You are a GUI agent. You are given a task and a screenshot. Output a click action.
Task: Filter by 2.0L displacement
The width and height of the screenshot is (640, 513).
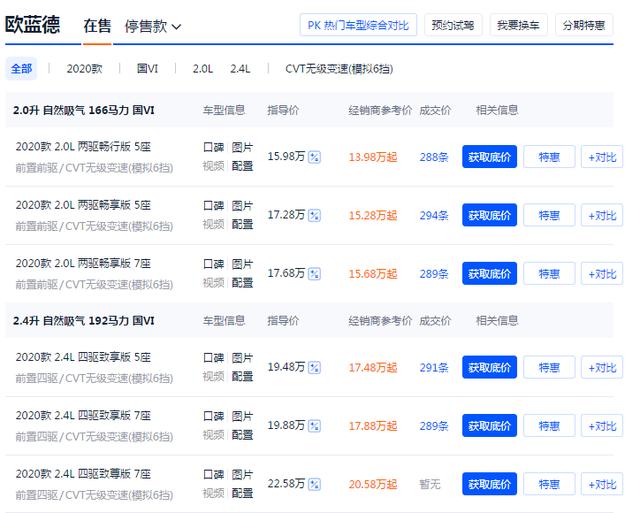click(x=203, y=69)
